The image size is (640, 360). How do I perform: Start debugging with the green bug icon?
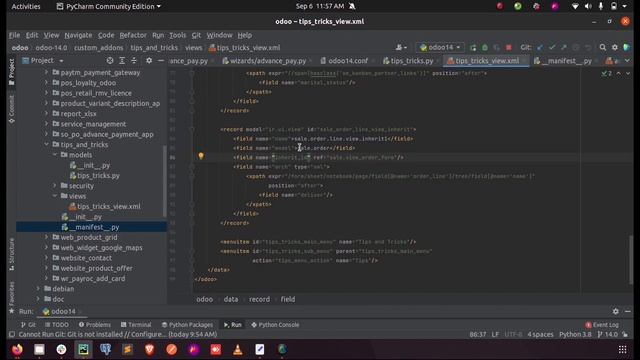tap(485, 48)
